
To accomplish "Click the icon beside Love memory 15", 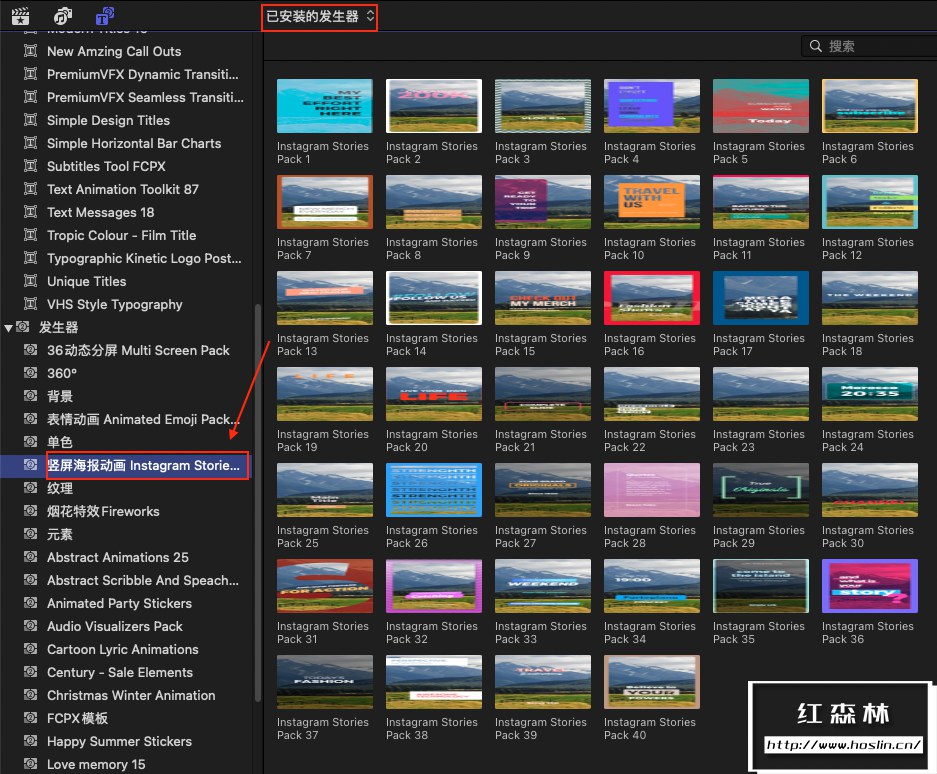I will point(30,764).
